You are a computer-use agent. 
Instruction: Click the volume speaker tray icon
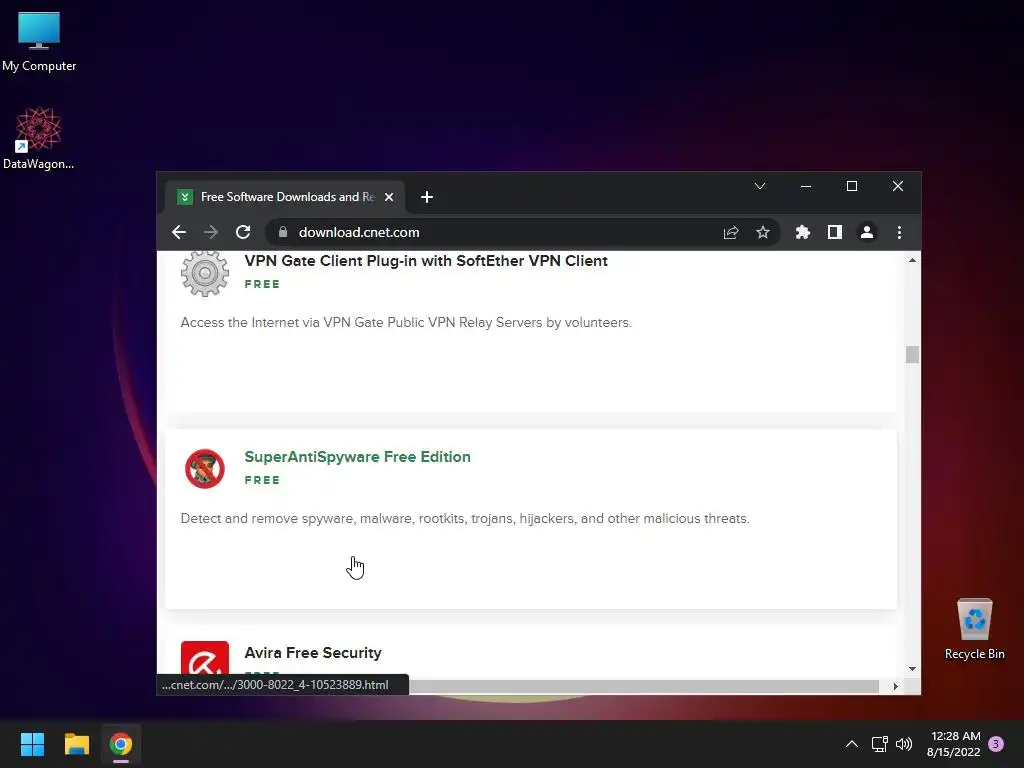click(904, 744)
